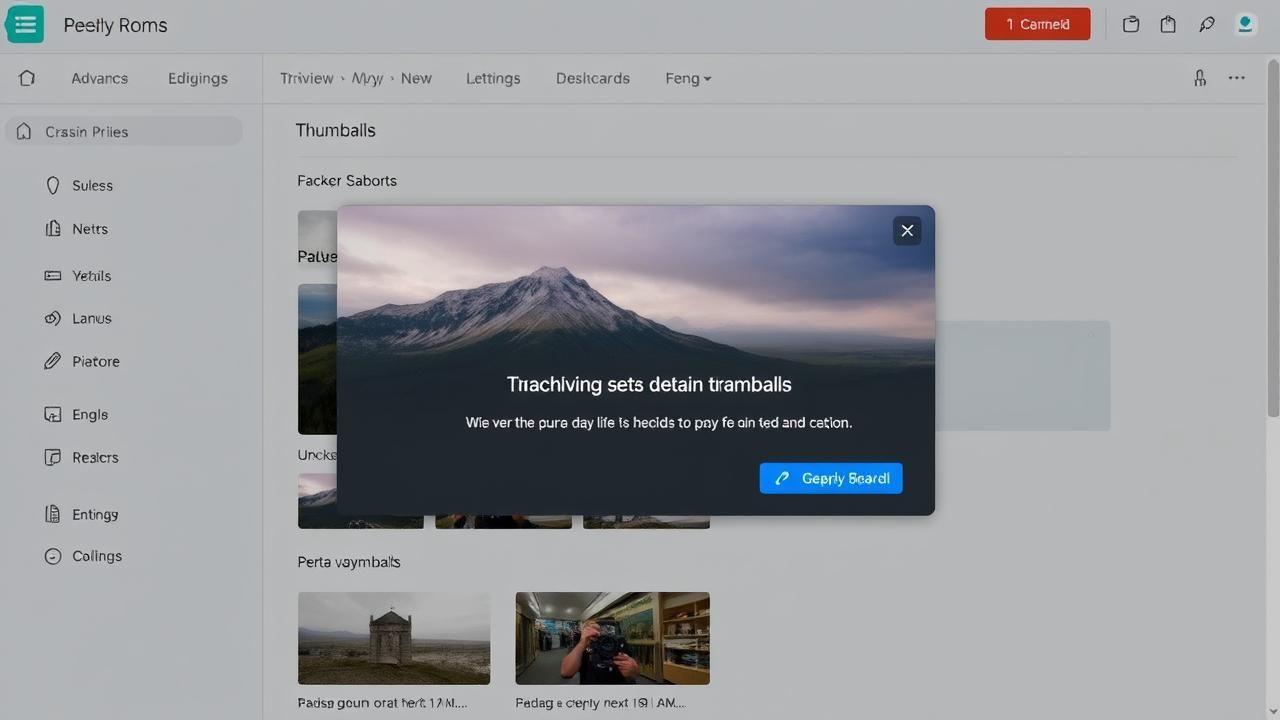Open Engls in the sidebar
The height and width of the screenshot is (720, 1280).
tap(89, 414)
